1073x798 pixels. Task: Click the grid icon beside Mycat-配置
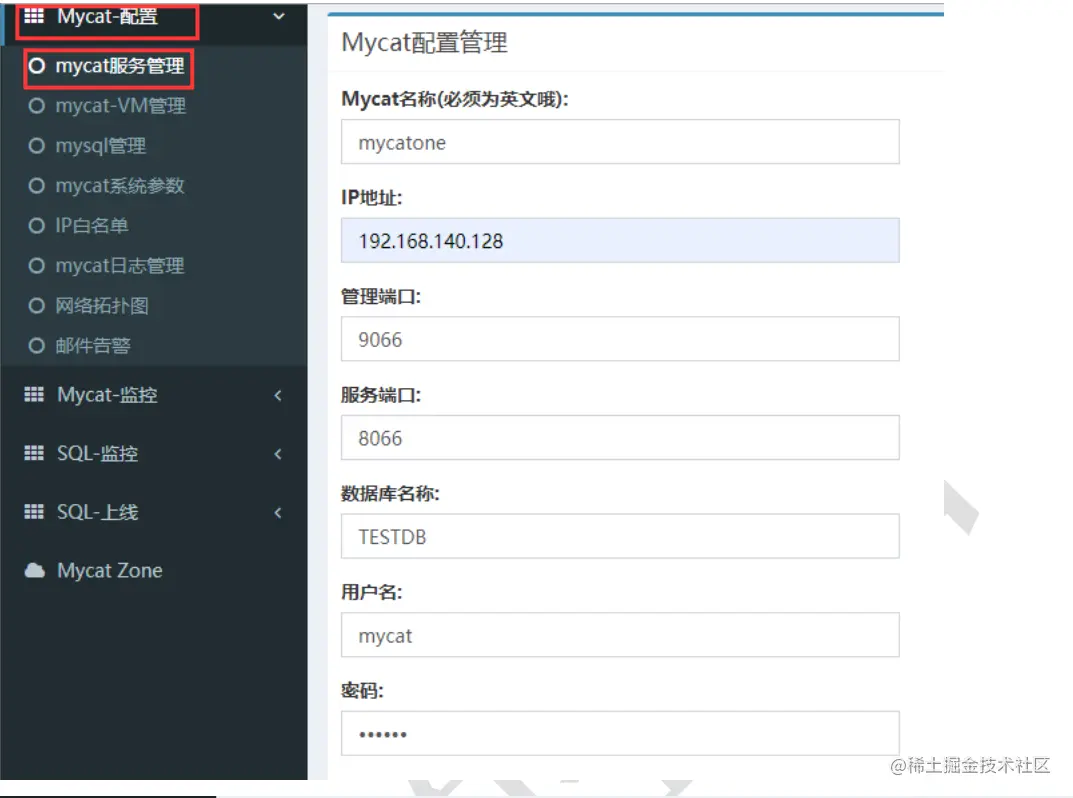tap(34, 15)
